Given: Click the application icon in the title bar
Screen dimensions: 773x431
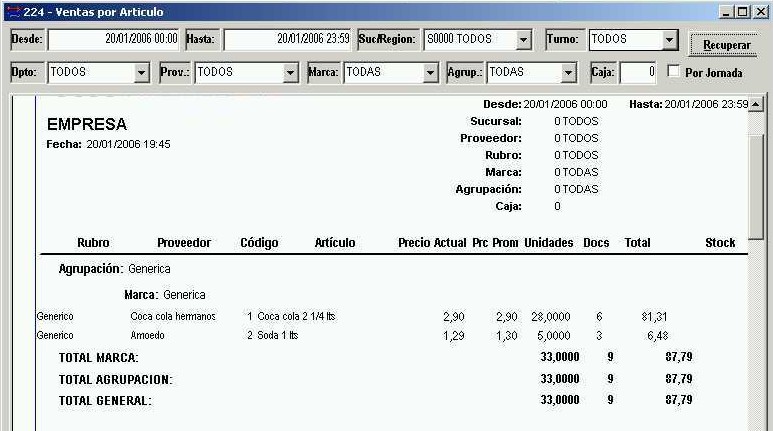Looking at the screenshot, I should (12, 11).
